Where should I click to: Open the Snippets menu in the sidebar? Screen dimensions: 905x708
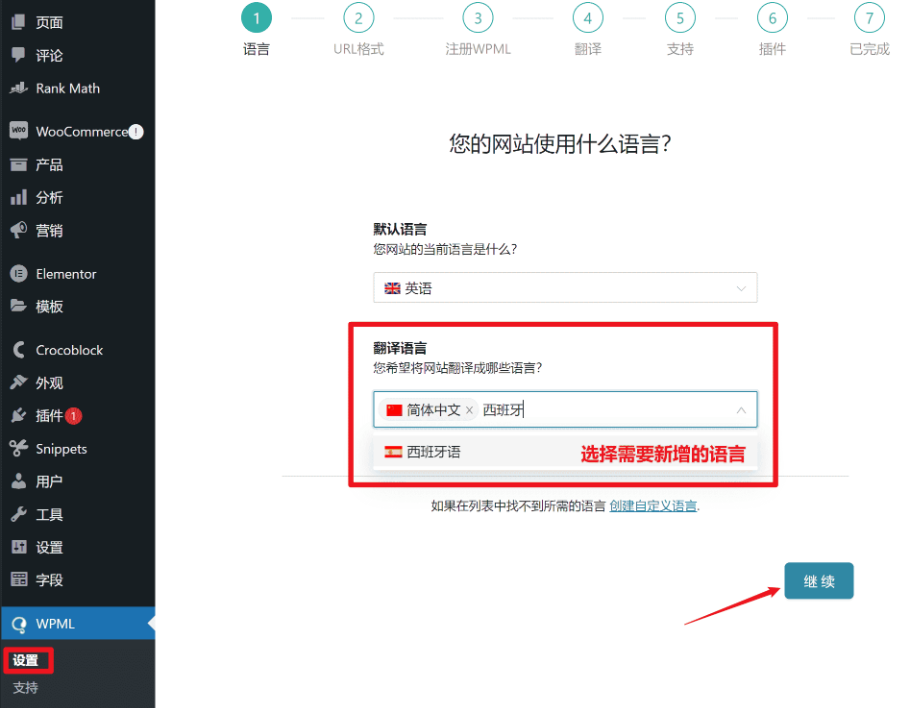[63, 448]
